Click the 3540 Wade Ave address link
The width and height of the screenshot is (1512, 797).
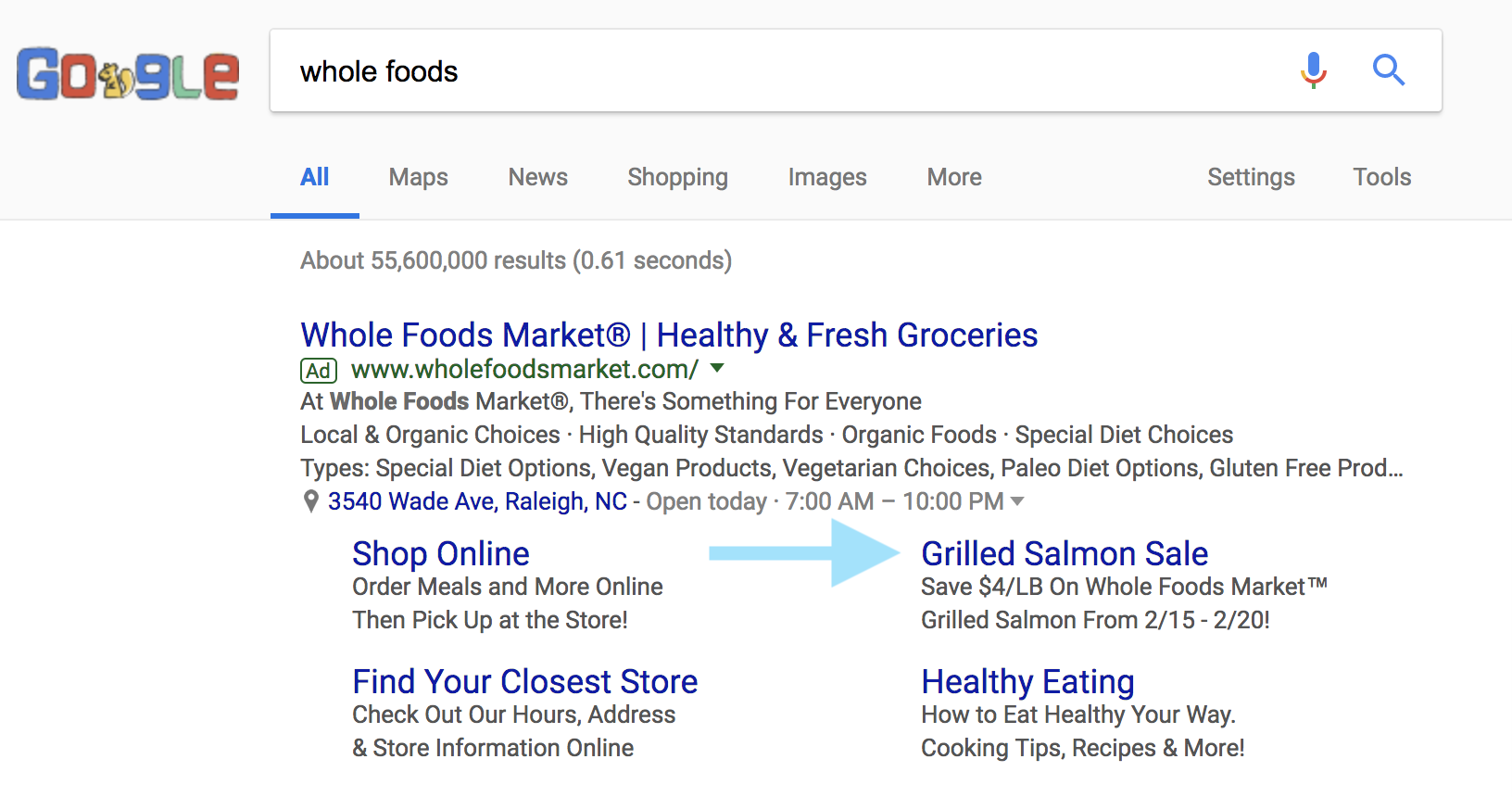[477, 501]
